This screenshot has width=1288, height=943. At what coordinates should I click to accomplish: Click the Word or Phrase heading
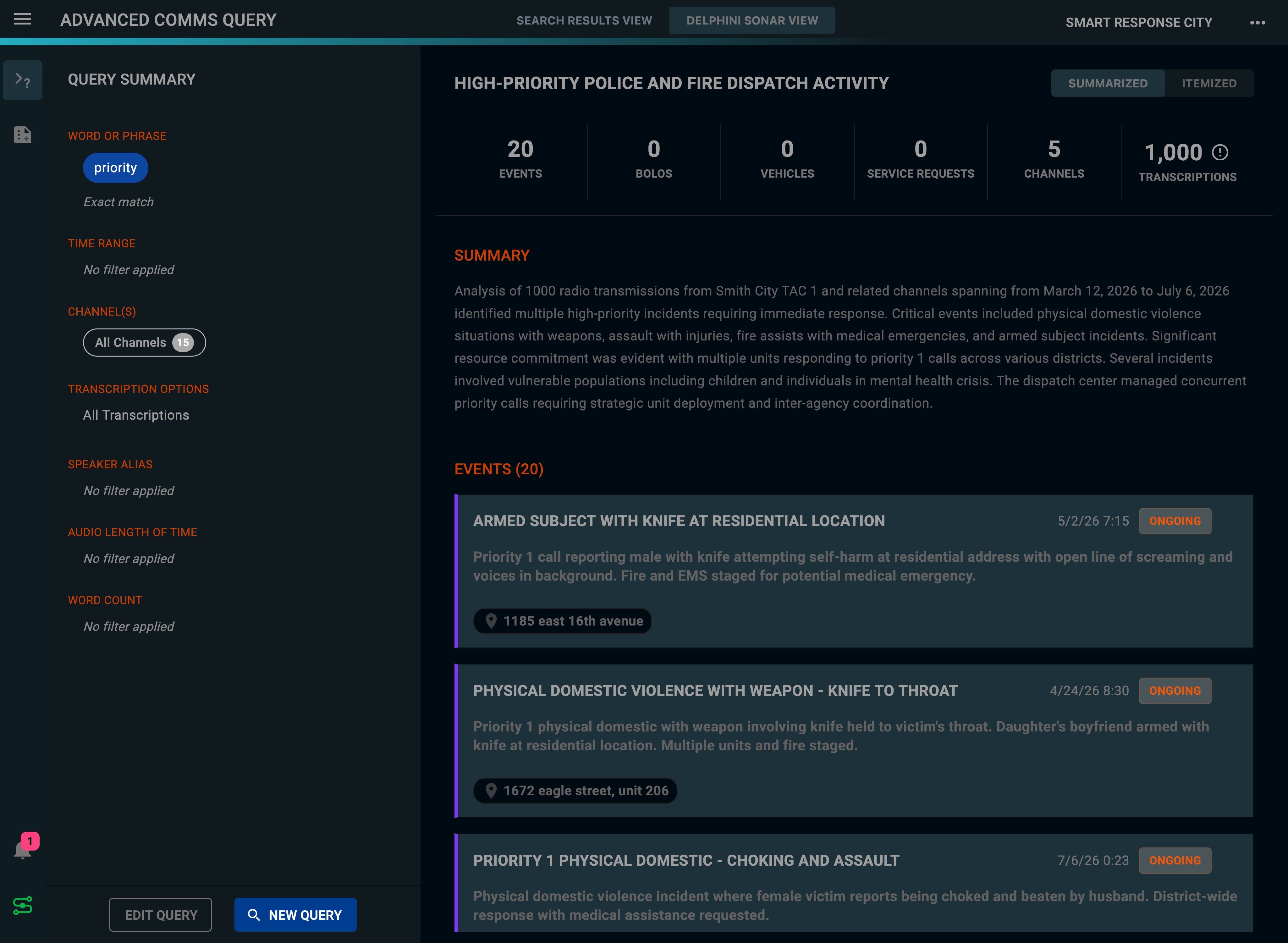117,136
